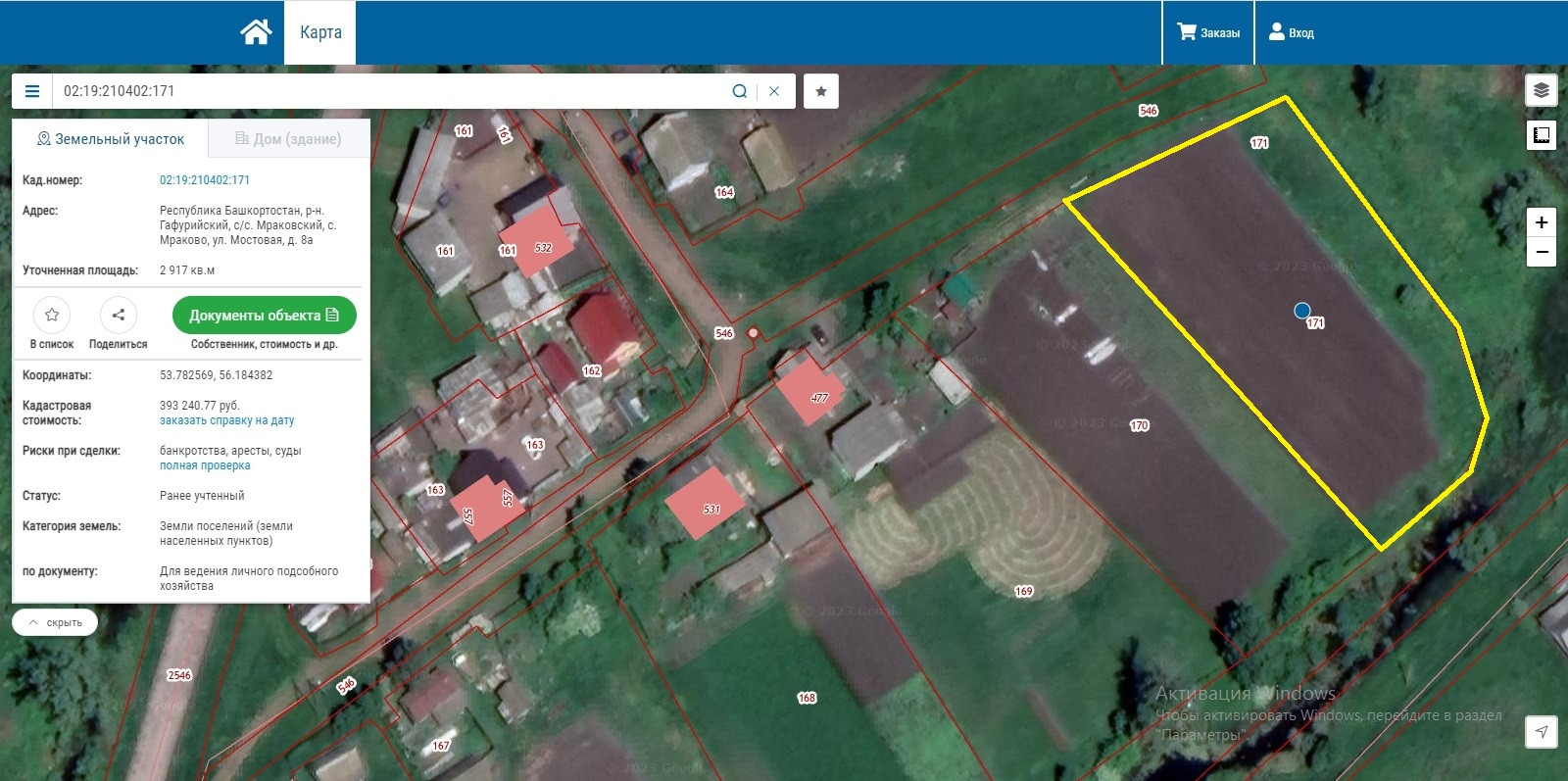The width and height of the screenshot is (1568, 781).
Task: Click the Home icon in header
Action: click(x=256, y=32)
